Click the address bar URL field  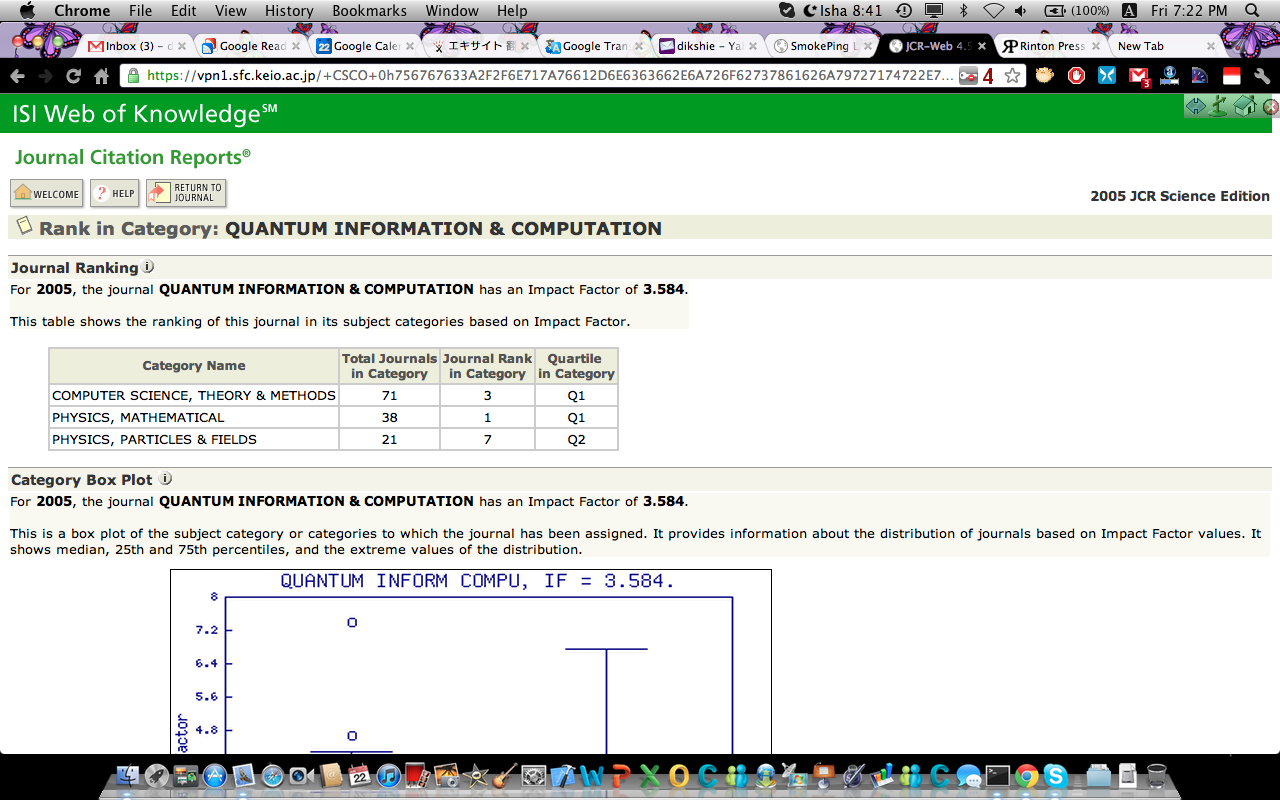click(550, 76)
